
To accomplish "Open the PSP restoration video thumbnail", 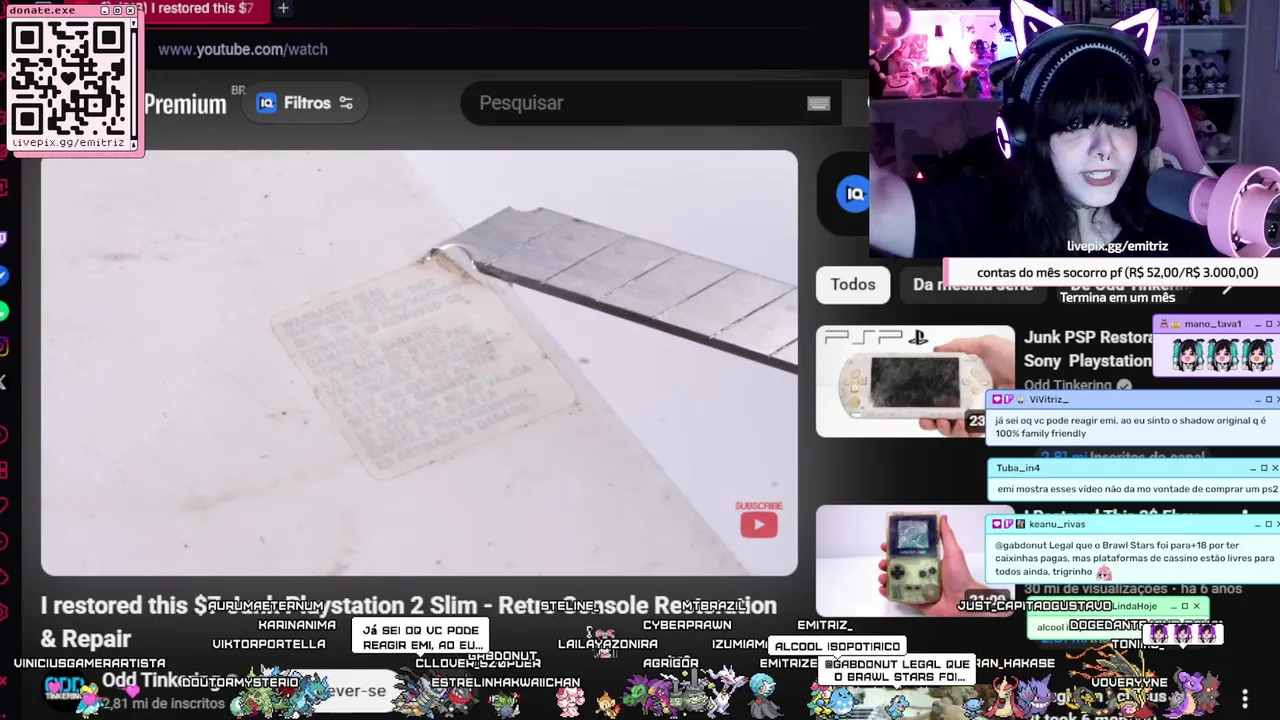I will click(x=915, y=381).
